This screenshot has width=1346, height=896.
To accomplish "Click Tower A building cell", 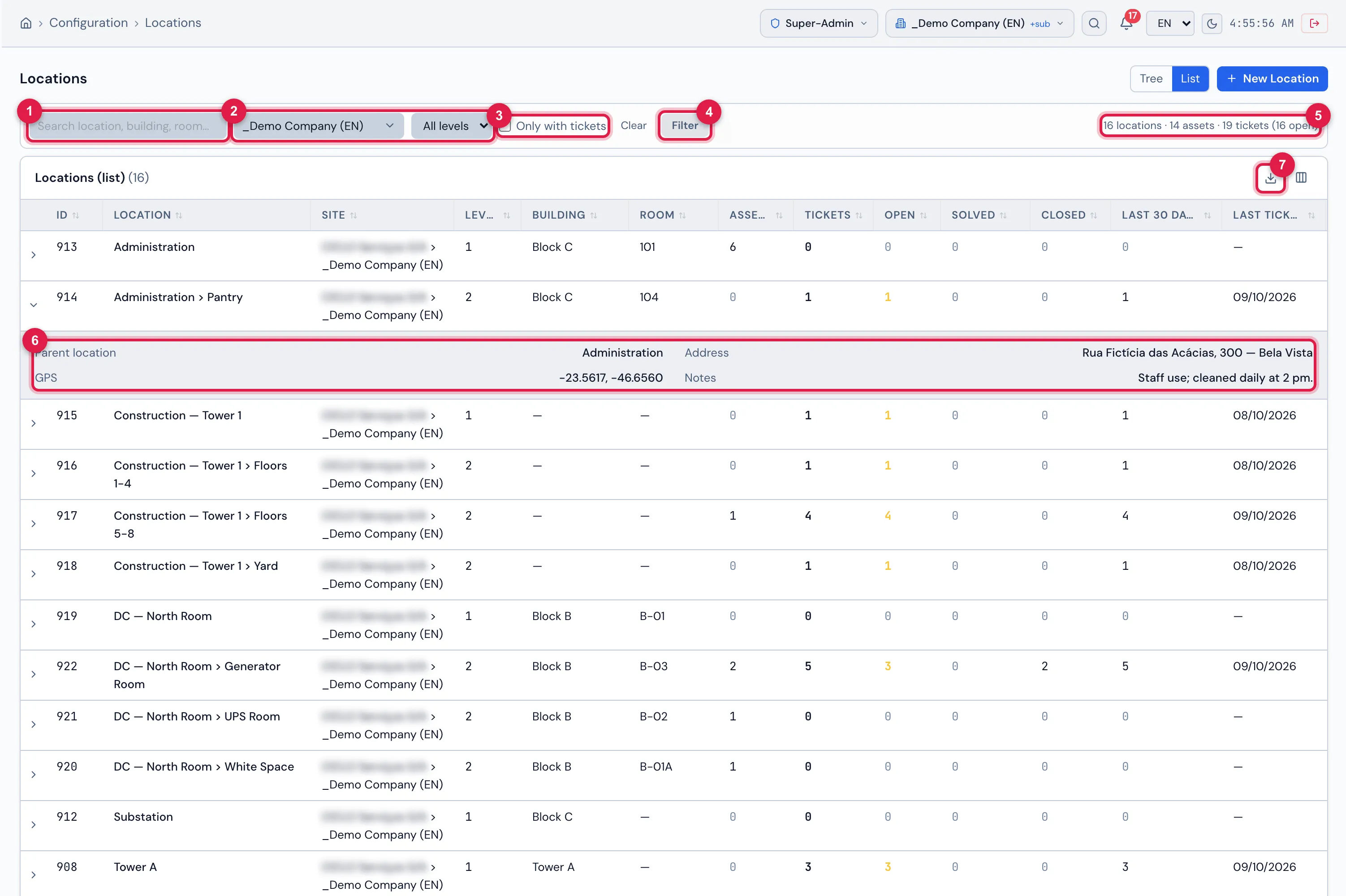I will tap(552, 867).
